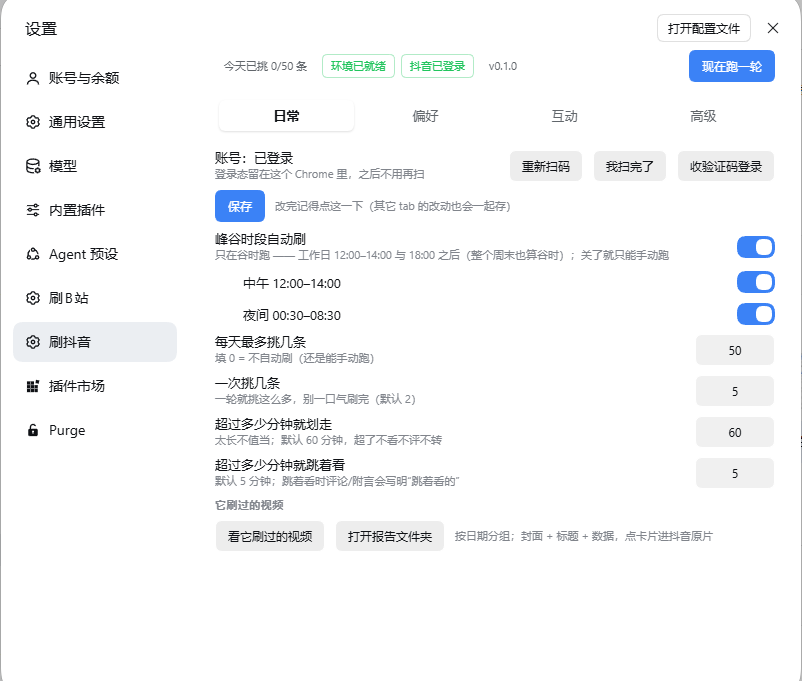
Task: Switch to the 偏好 tab
Action: (426, 116)
